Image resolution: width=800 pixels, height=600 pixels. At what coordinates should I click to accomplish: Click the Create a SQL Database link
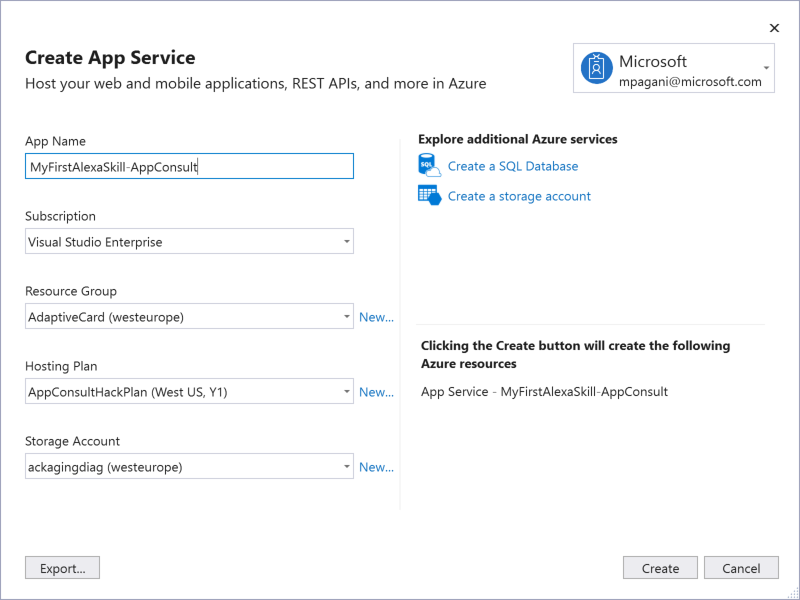coord(513,166)
